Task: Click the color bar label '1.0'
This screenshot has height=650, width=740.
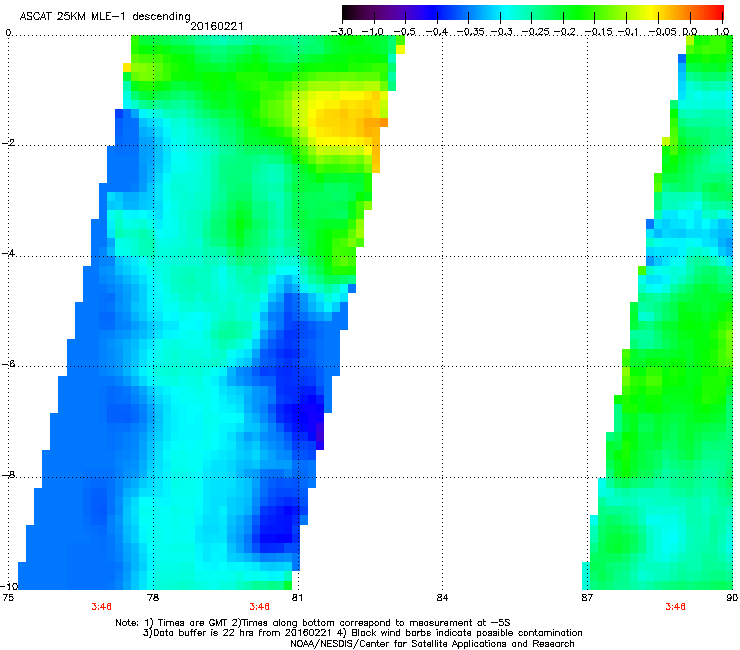Action: point(722,32)
